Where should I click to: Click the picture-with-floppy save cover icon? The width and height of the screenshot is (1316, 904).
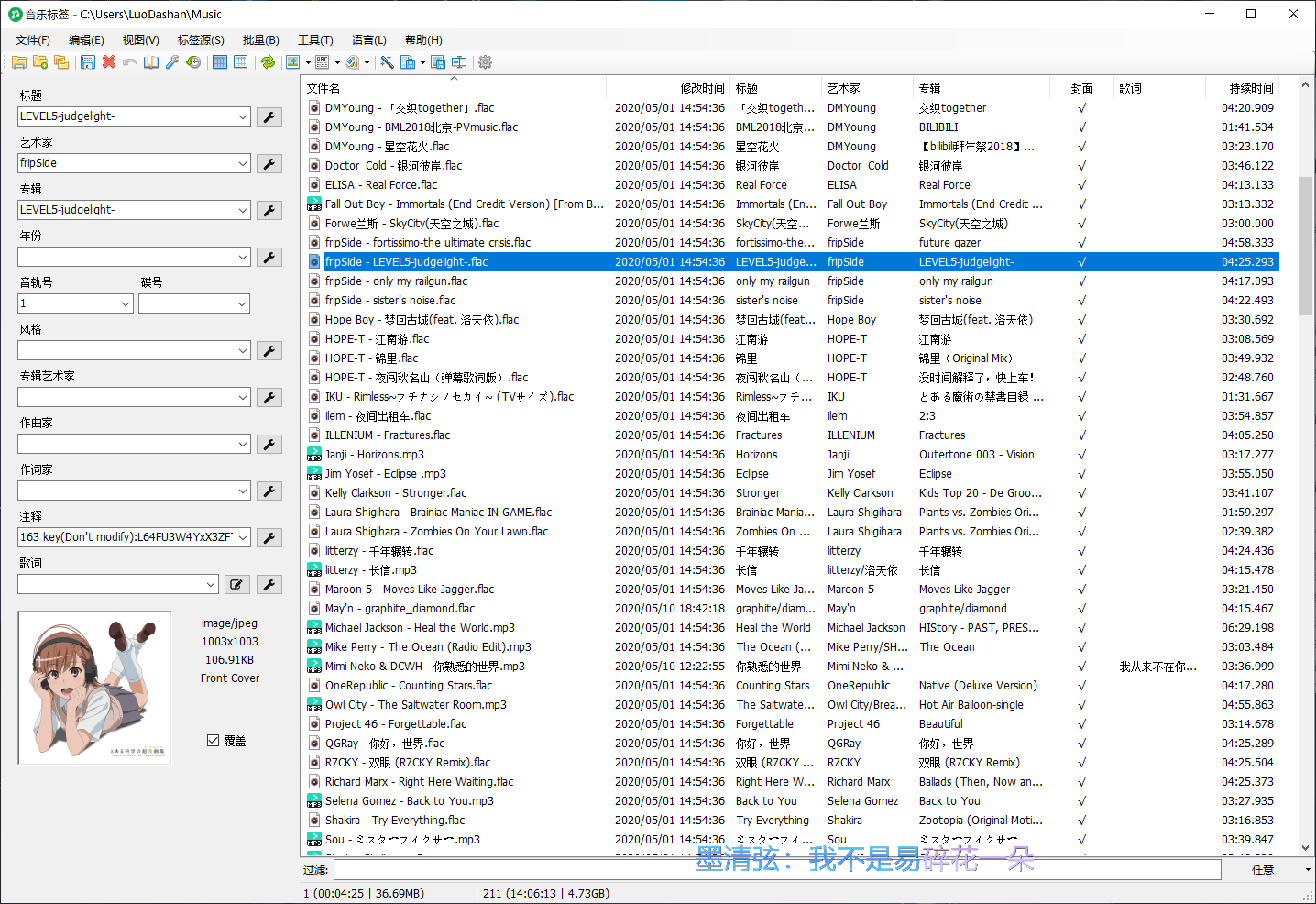tap(438, 62)
